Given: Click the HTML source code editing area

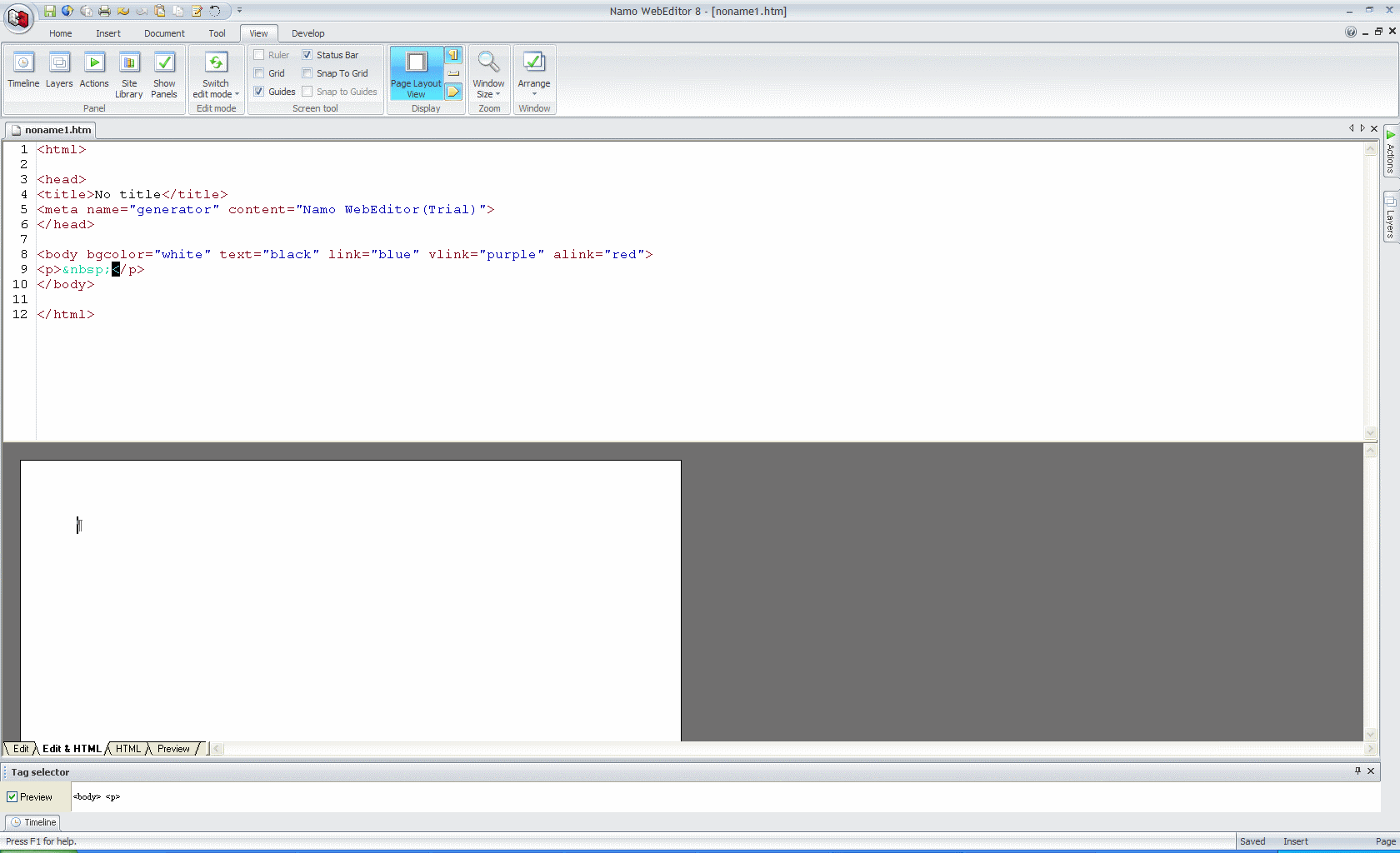Looking at the screenshot, I should (667, 367).
